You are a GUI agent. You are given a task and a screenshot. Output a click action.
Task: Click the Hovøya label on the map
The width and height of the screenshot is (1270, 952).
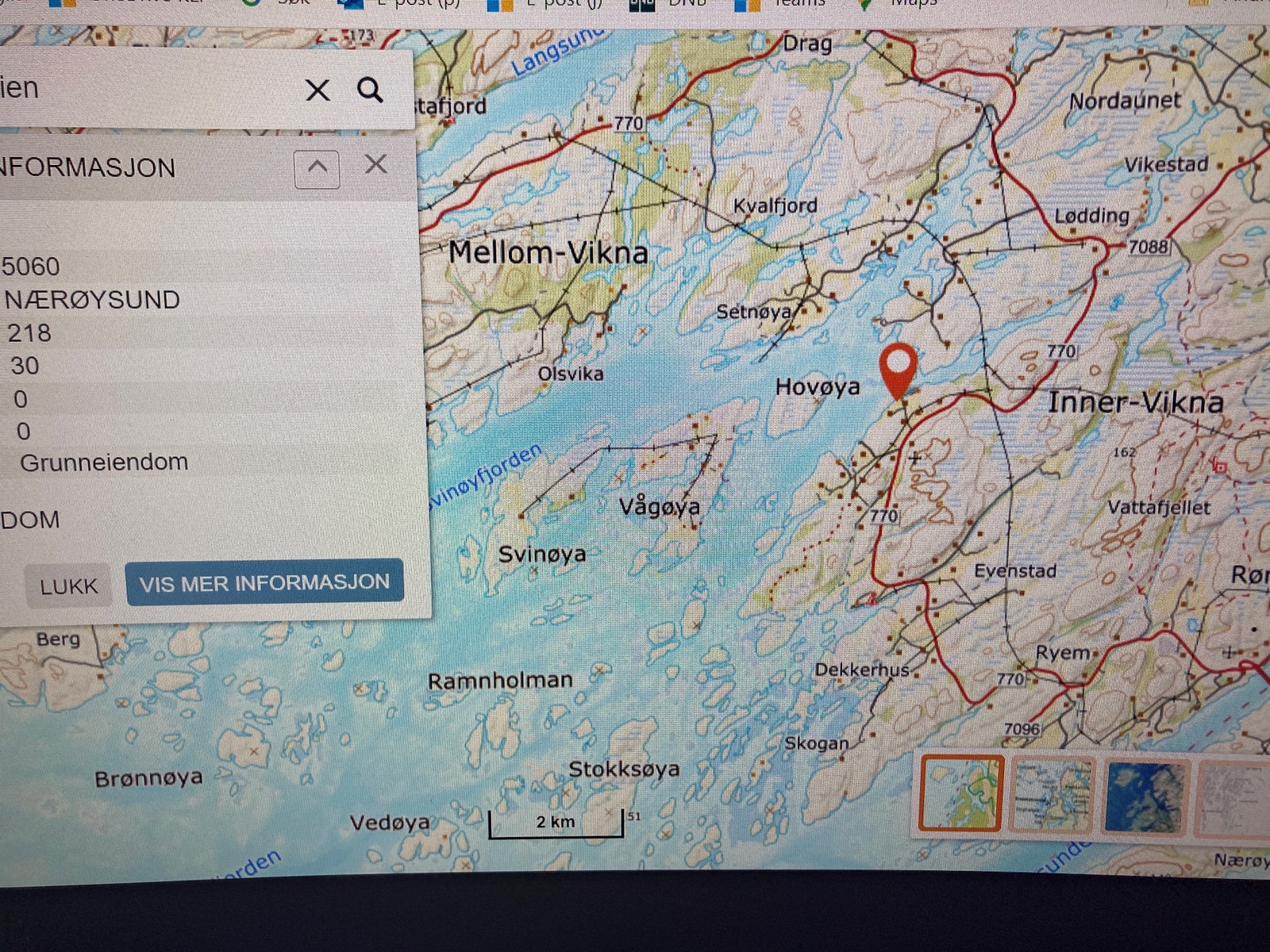click(x=818, y=386)
